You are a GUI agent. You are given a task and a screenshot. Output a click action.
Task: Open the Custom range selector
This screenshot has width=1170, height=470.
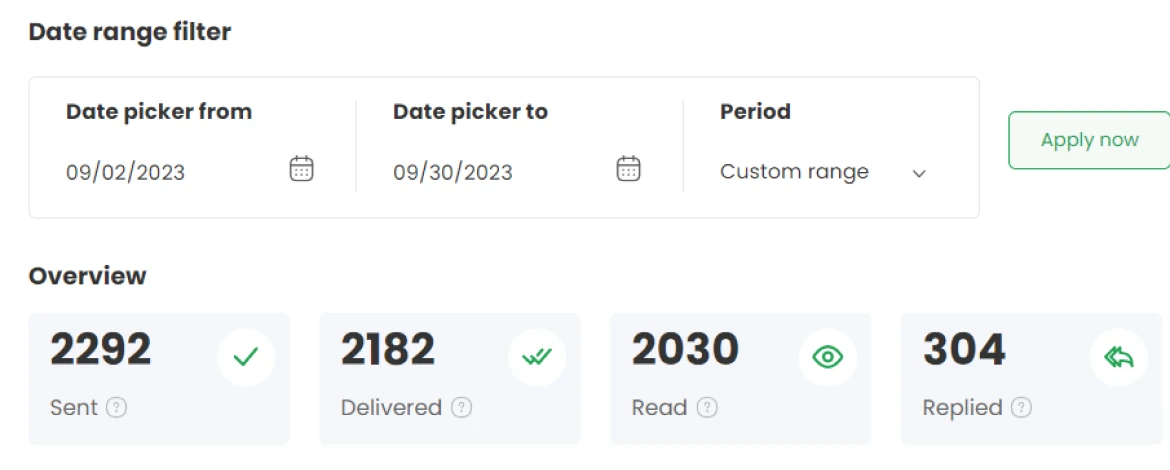[x=823, y=172]
